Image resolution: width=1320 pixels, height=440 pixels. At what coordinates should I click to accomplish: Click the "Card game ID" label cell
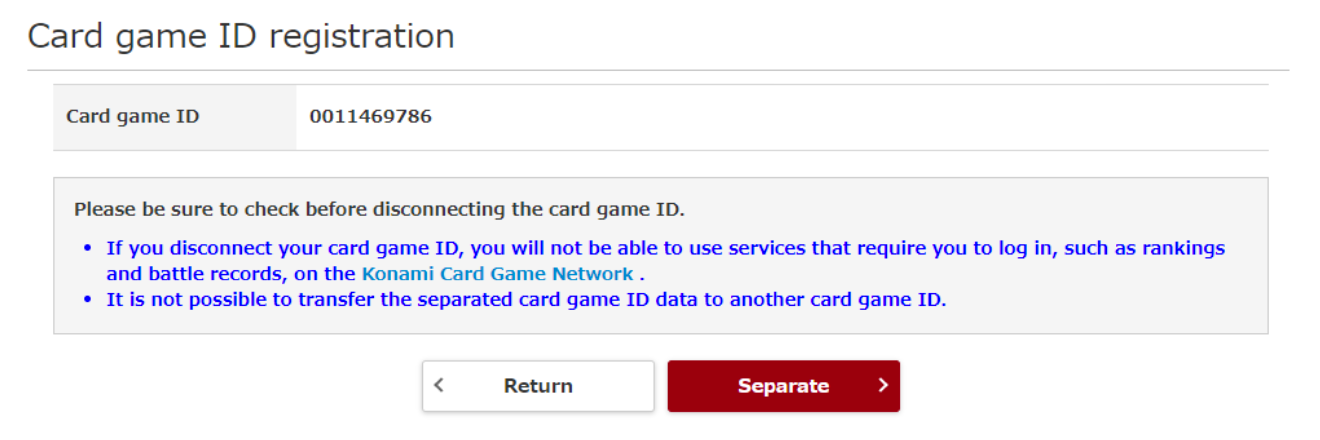point(133,116)
